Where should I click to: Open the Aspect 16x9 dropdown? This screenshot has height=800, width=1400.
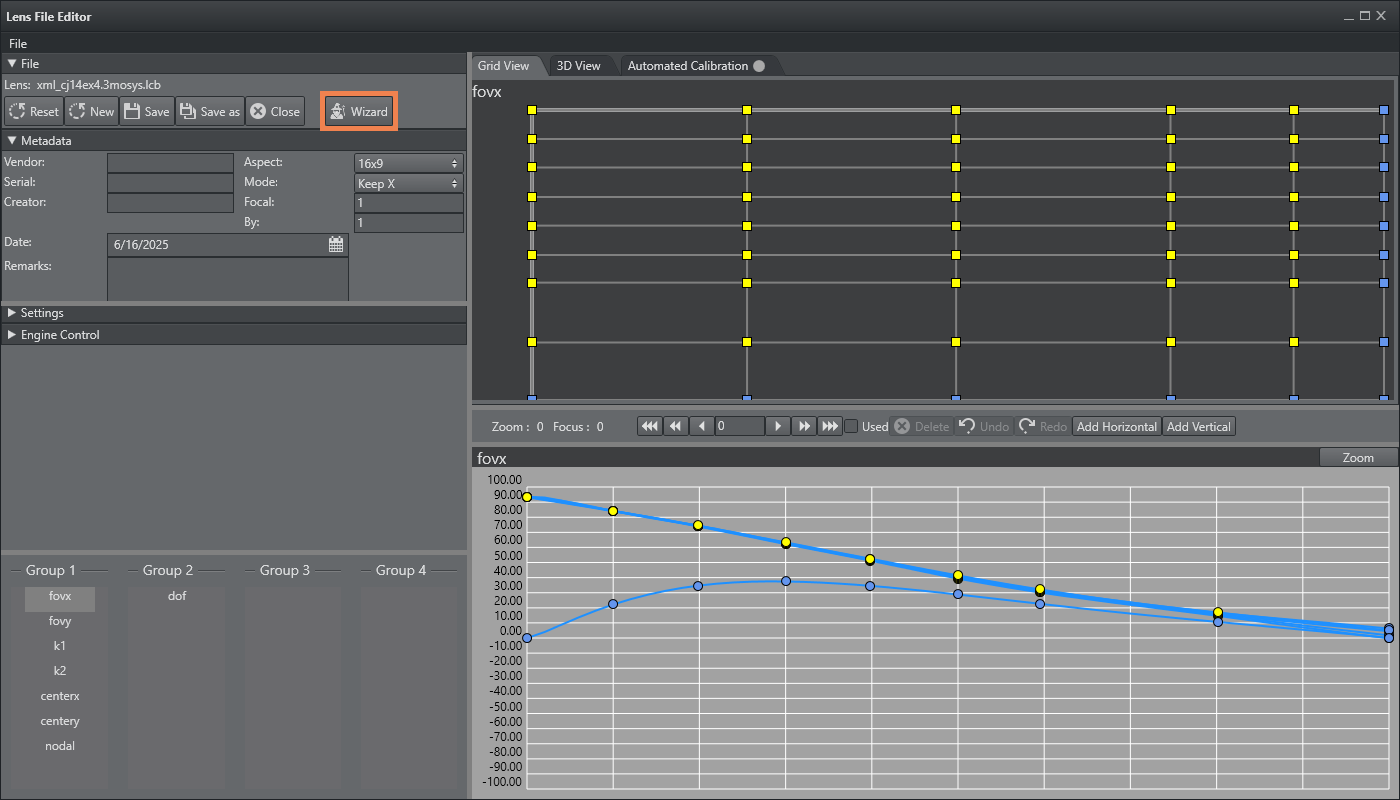408,163
